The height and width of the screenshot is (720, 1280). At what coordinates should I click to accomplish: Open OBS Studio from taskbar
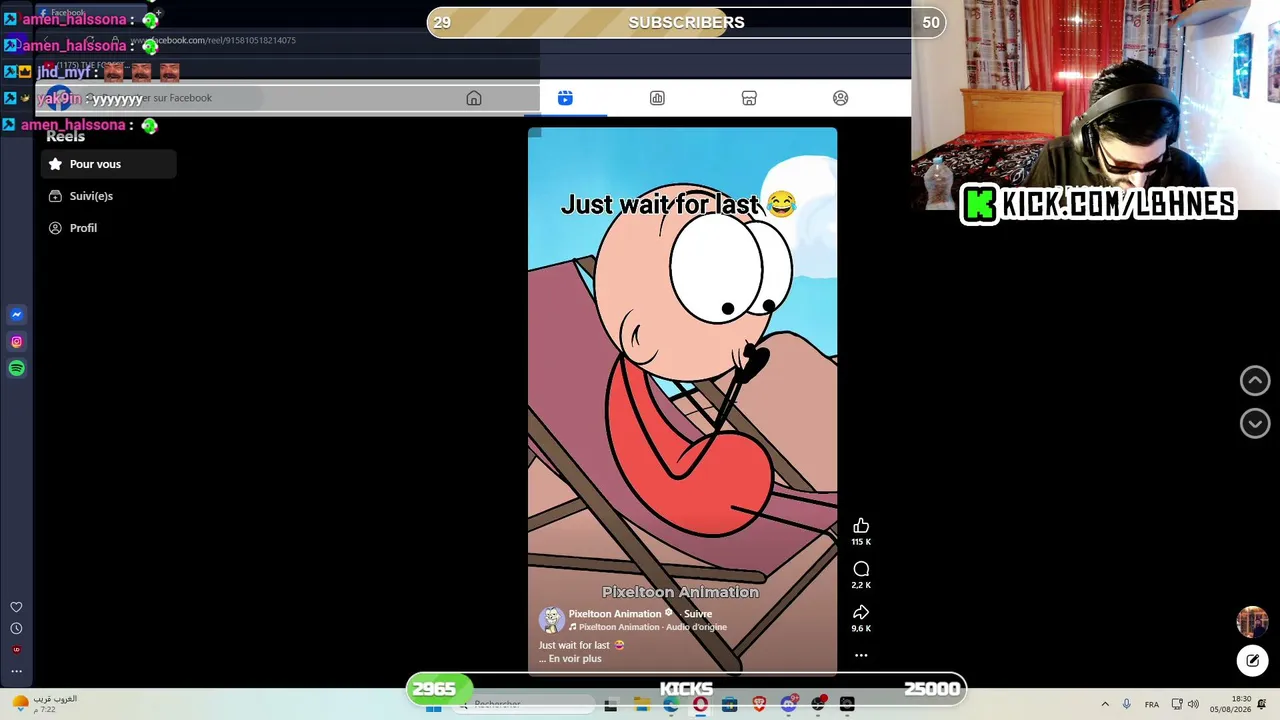tap(818, 705)
